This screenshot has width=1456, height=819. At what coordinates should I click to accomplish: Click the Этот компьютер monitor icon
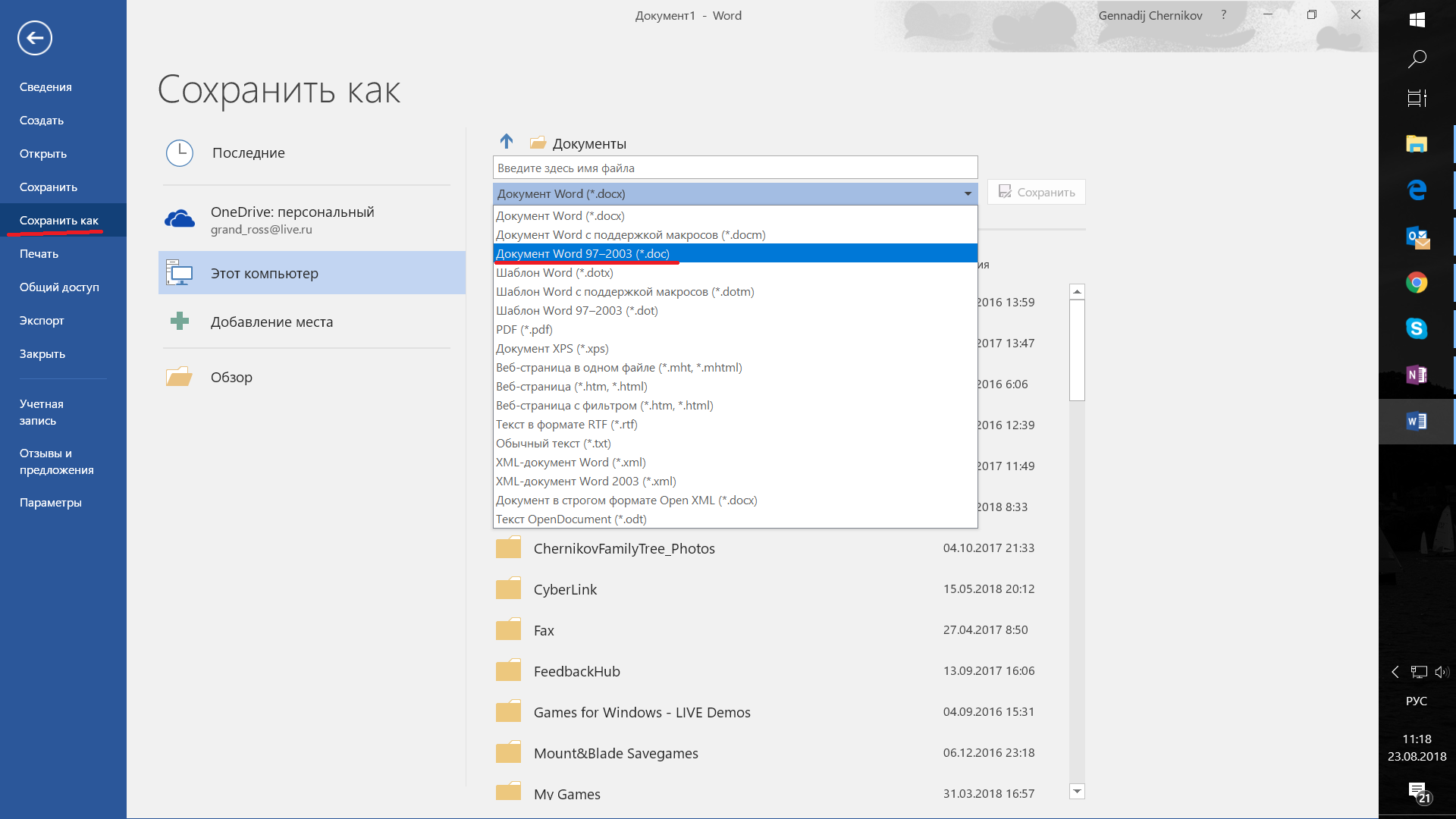coord(180,273)
